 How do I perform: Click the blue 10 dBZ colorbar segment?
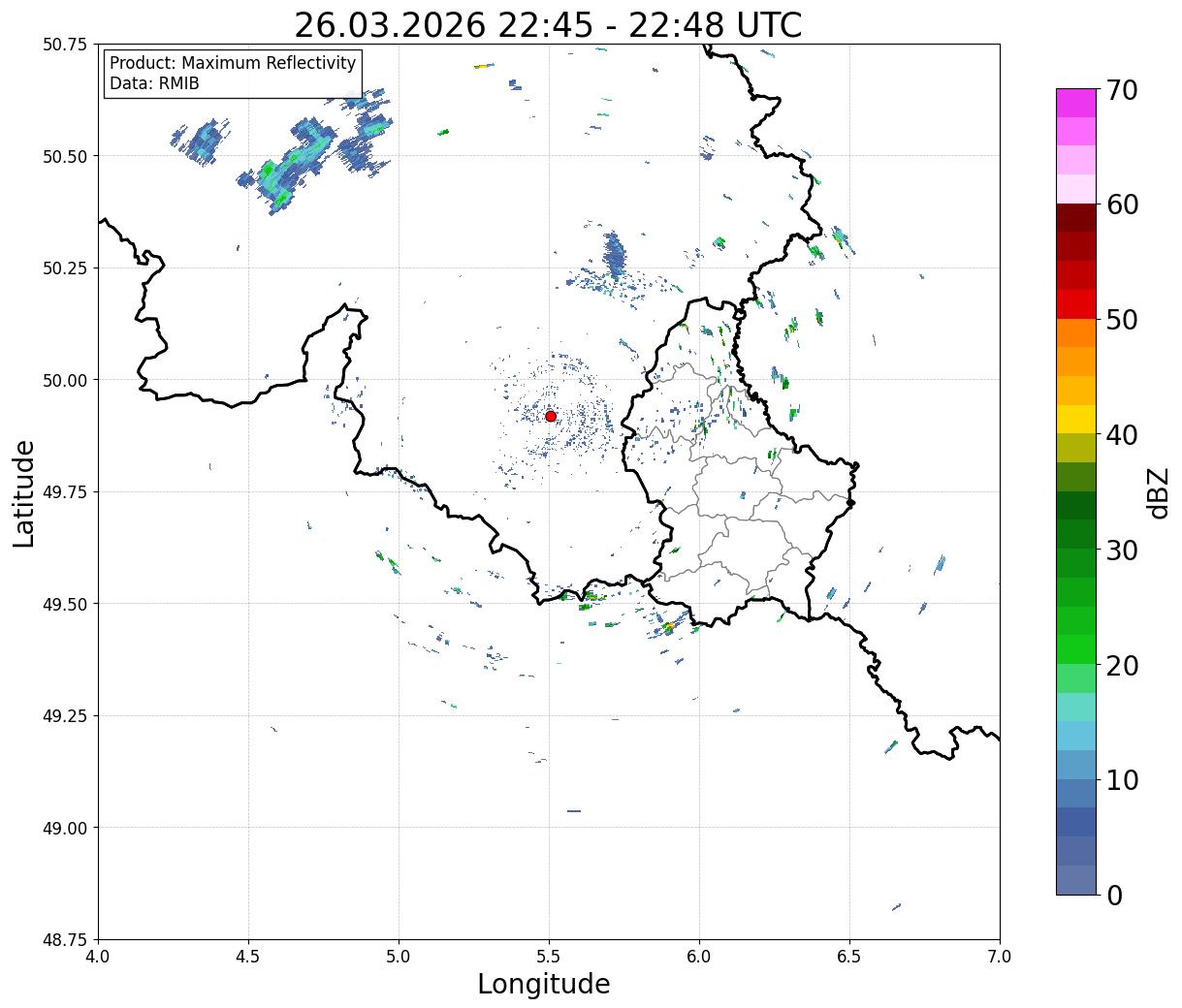click(x=1076, y=765)
